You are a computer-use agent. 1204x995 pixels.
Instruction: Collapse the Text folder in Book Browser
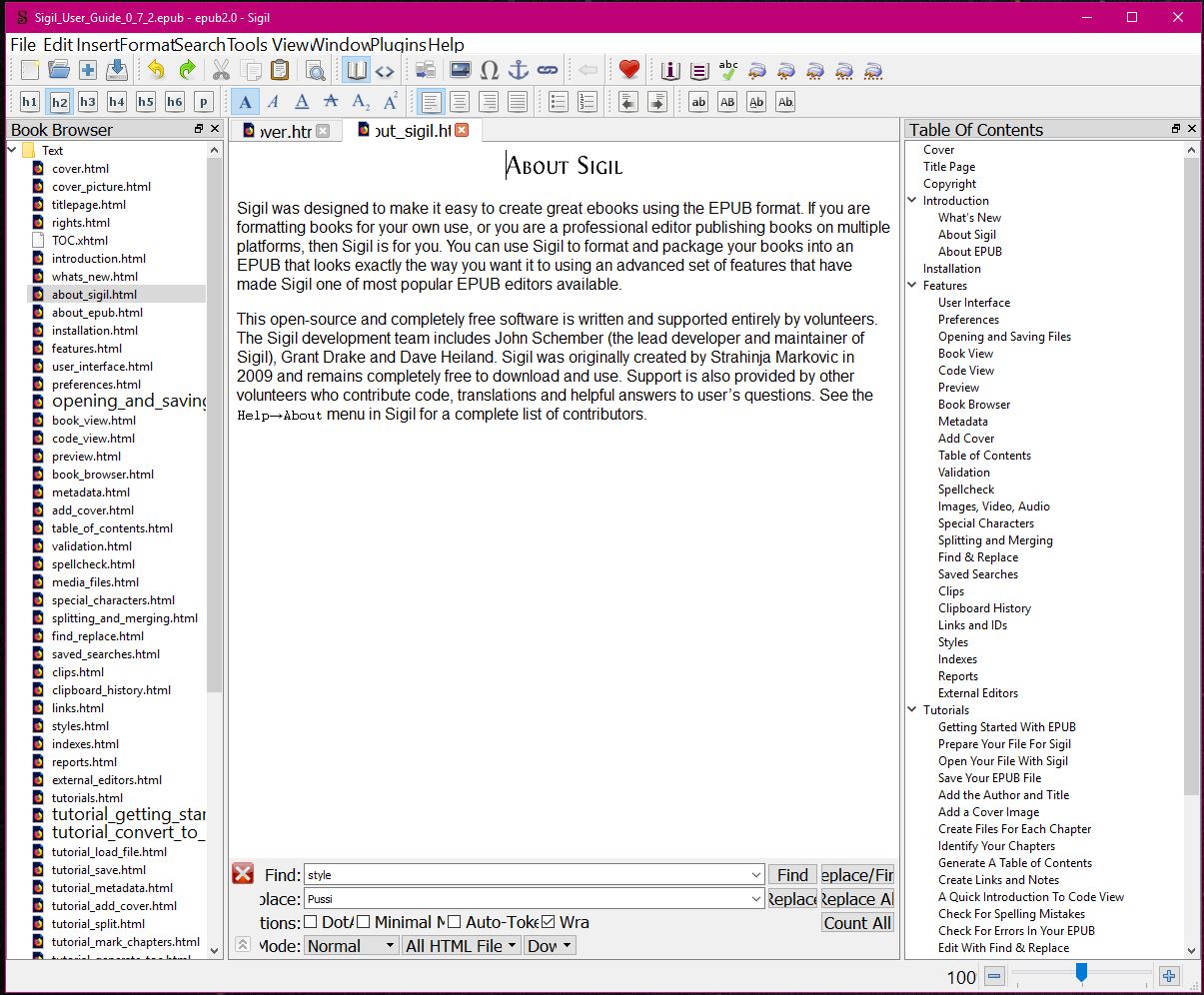(13, 150)
